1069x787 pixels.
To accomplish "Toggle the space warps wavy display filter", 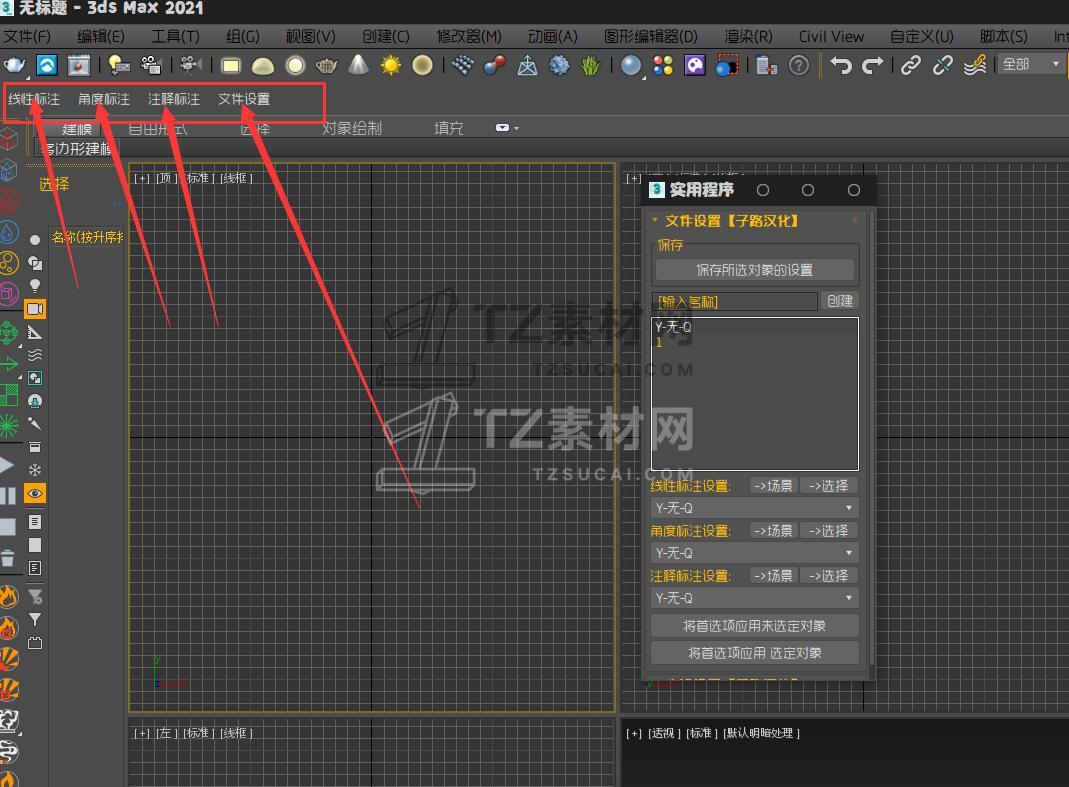I will tap(35, 355).
